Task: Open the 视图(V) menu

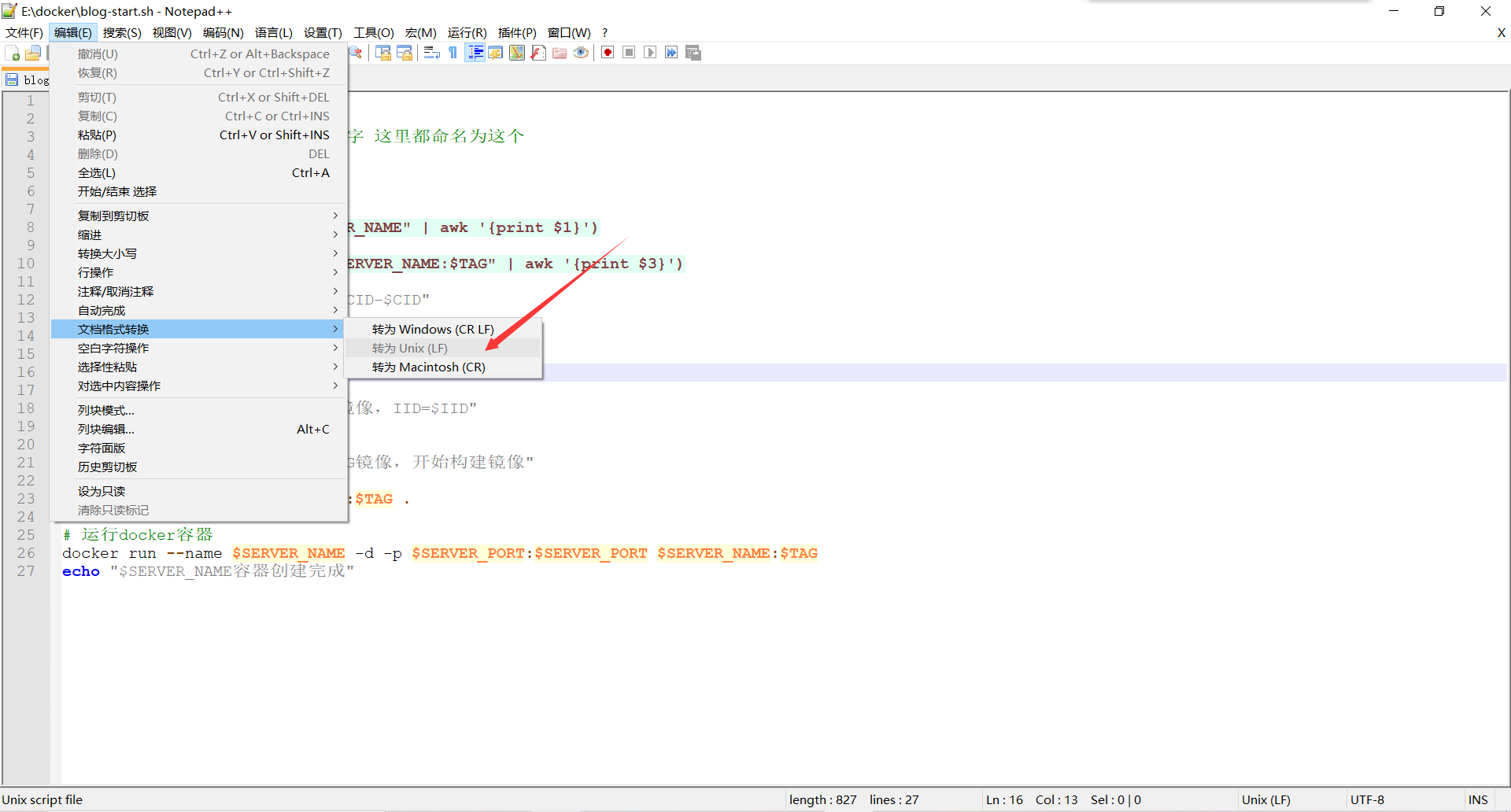Action: [x=172, y=32]
